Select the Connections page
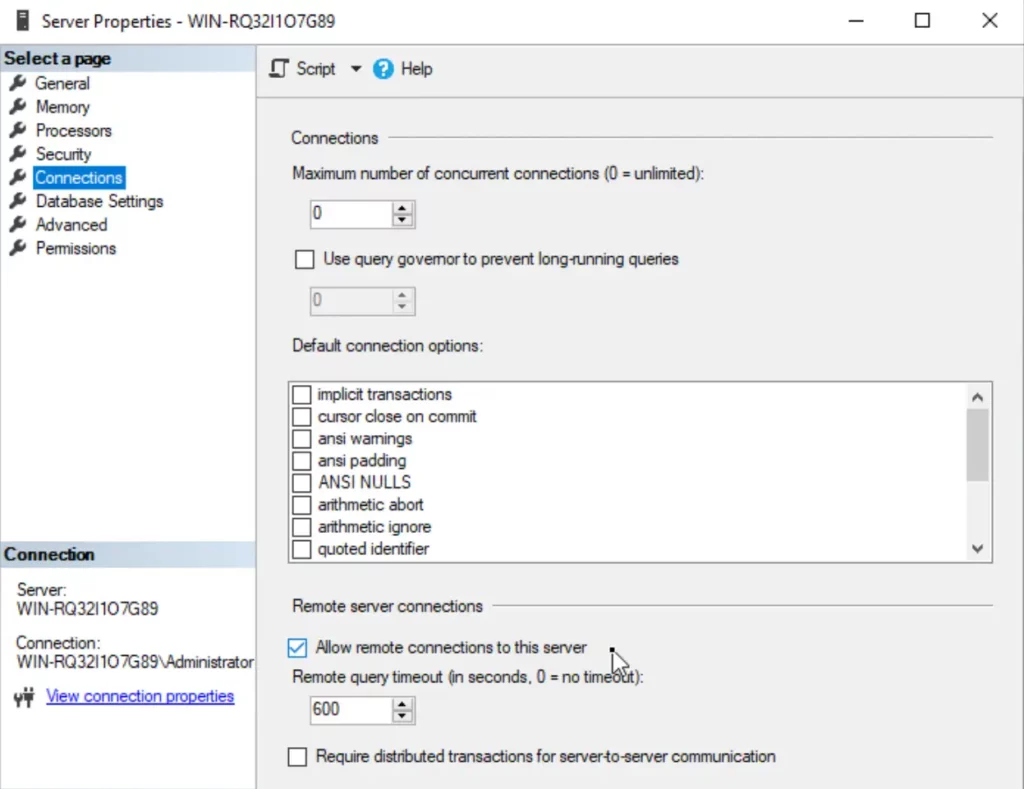Viewport: 1024px width, 789px height. click(79, 177)
